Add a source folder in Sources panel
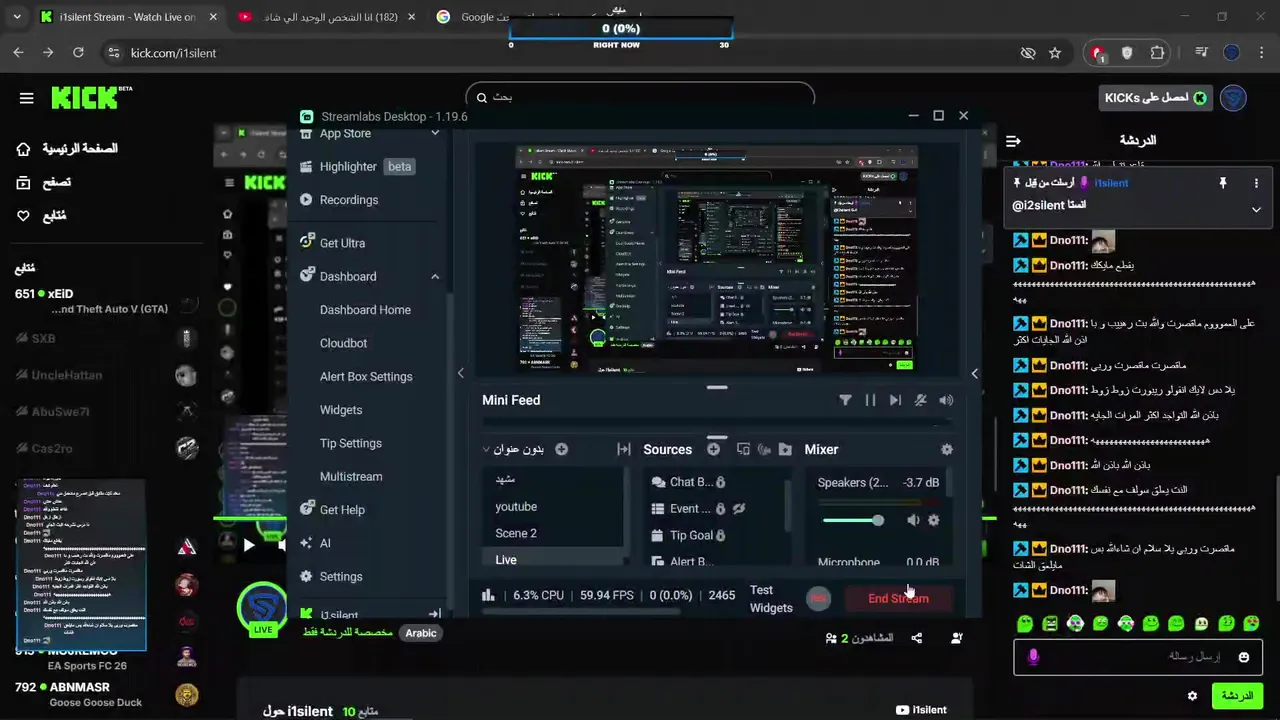This screenshot has height=720, width=1280. (785, 450)
